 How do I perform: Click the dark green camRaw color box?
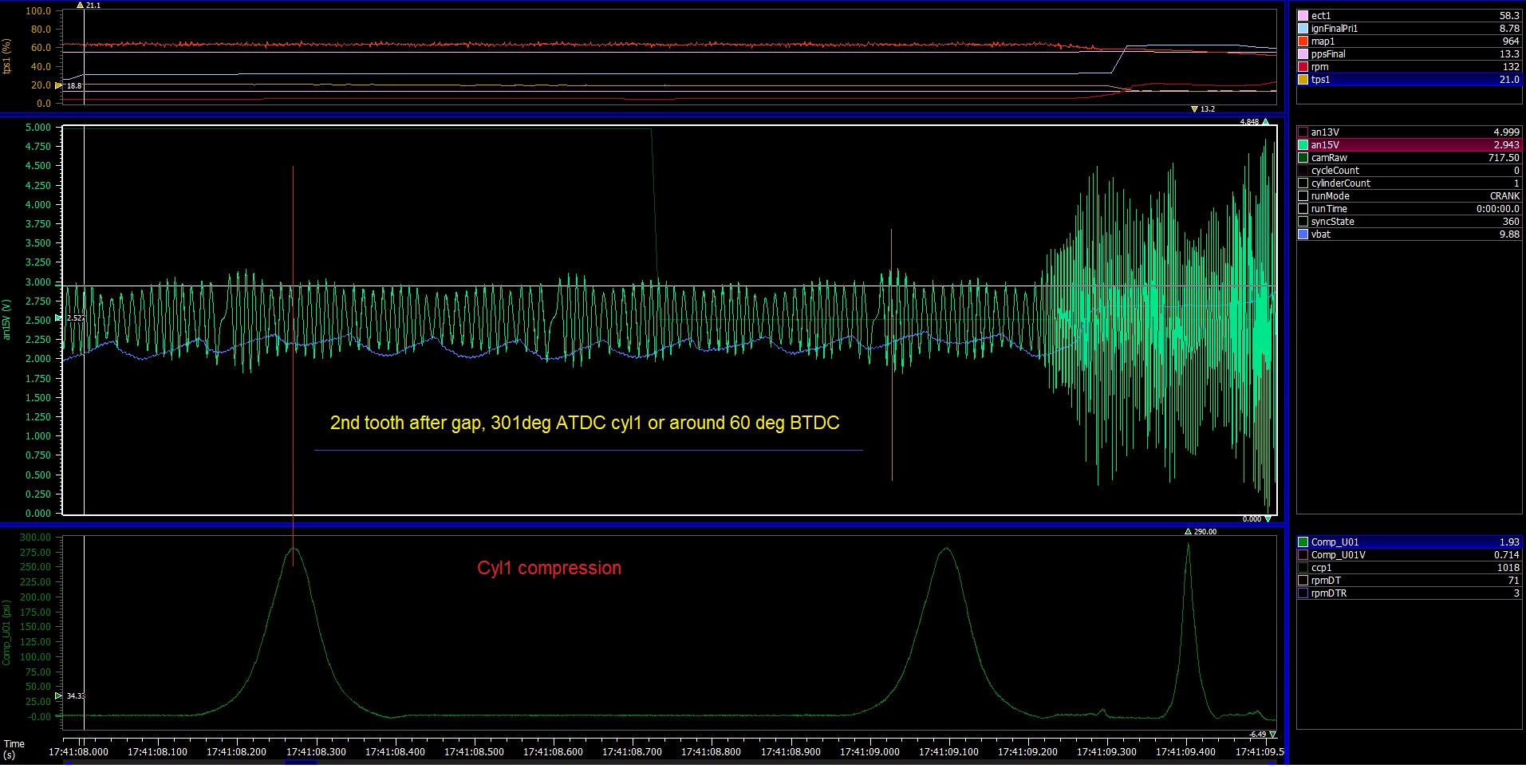[1303, 158]
